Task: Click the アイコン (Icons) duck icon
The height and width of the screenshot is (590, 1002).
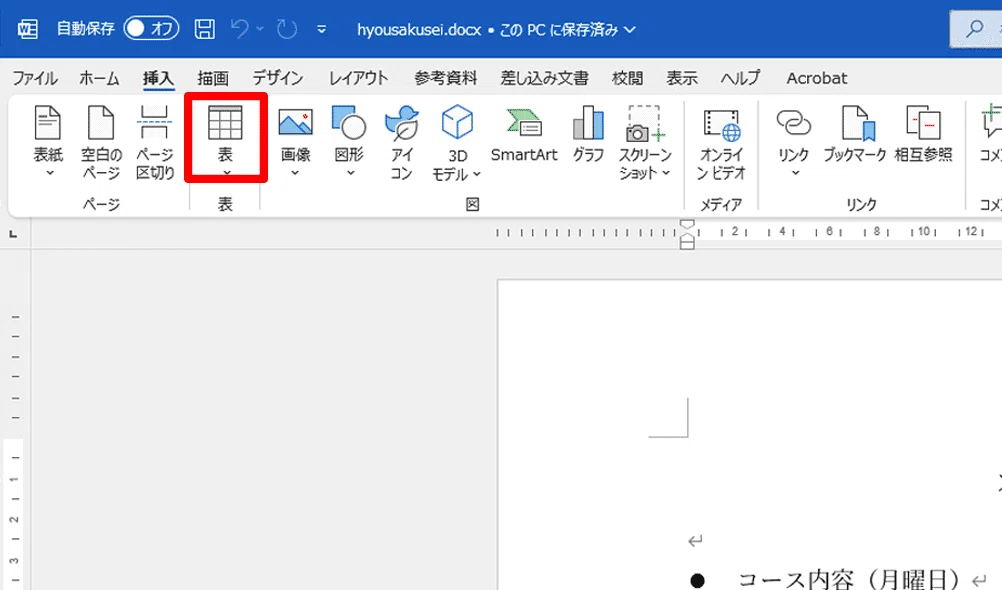Action: click(401, 123)
